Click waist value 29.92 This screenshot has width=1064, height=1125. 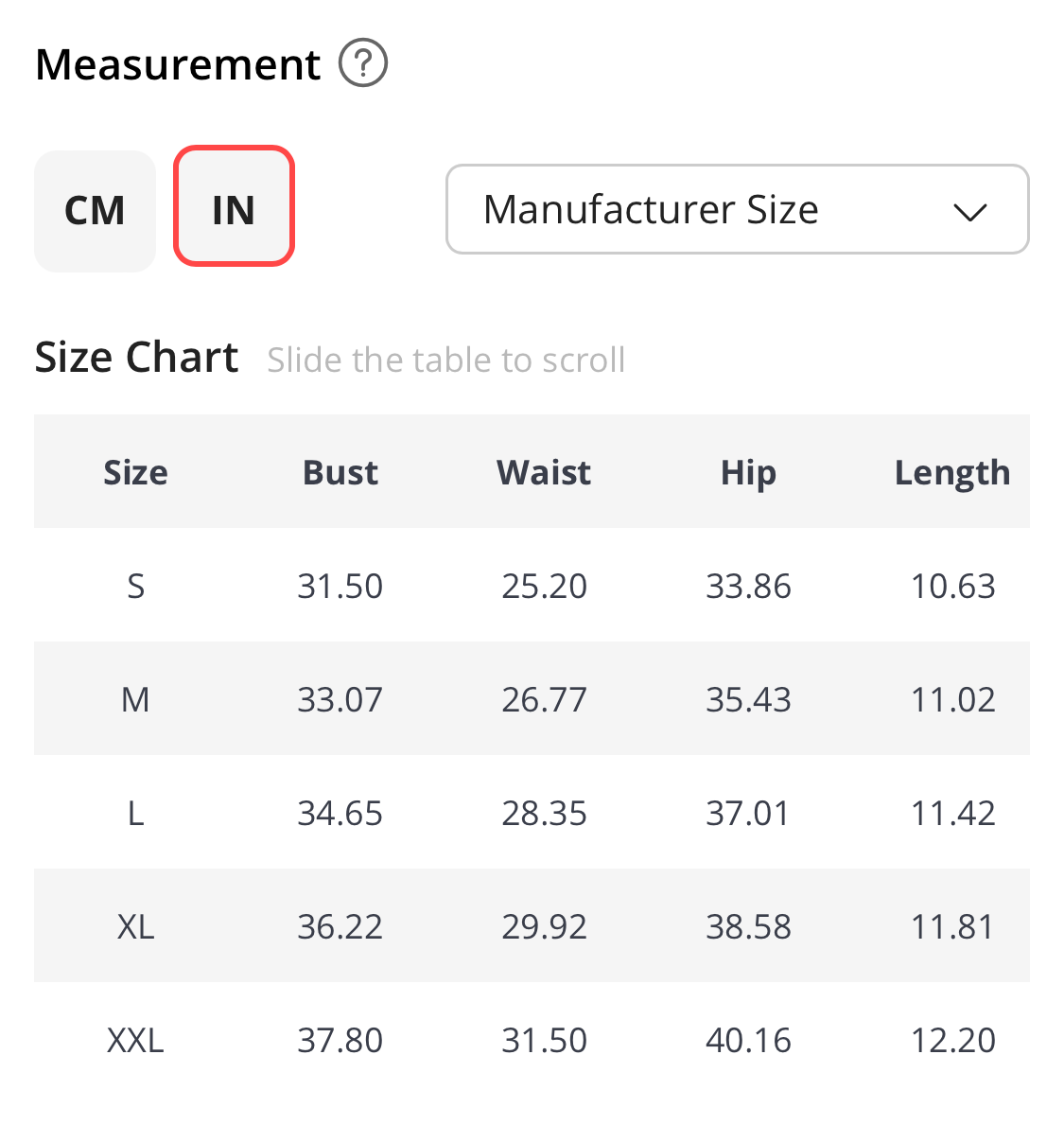coord(544,926)
